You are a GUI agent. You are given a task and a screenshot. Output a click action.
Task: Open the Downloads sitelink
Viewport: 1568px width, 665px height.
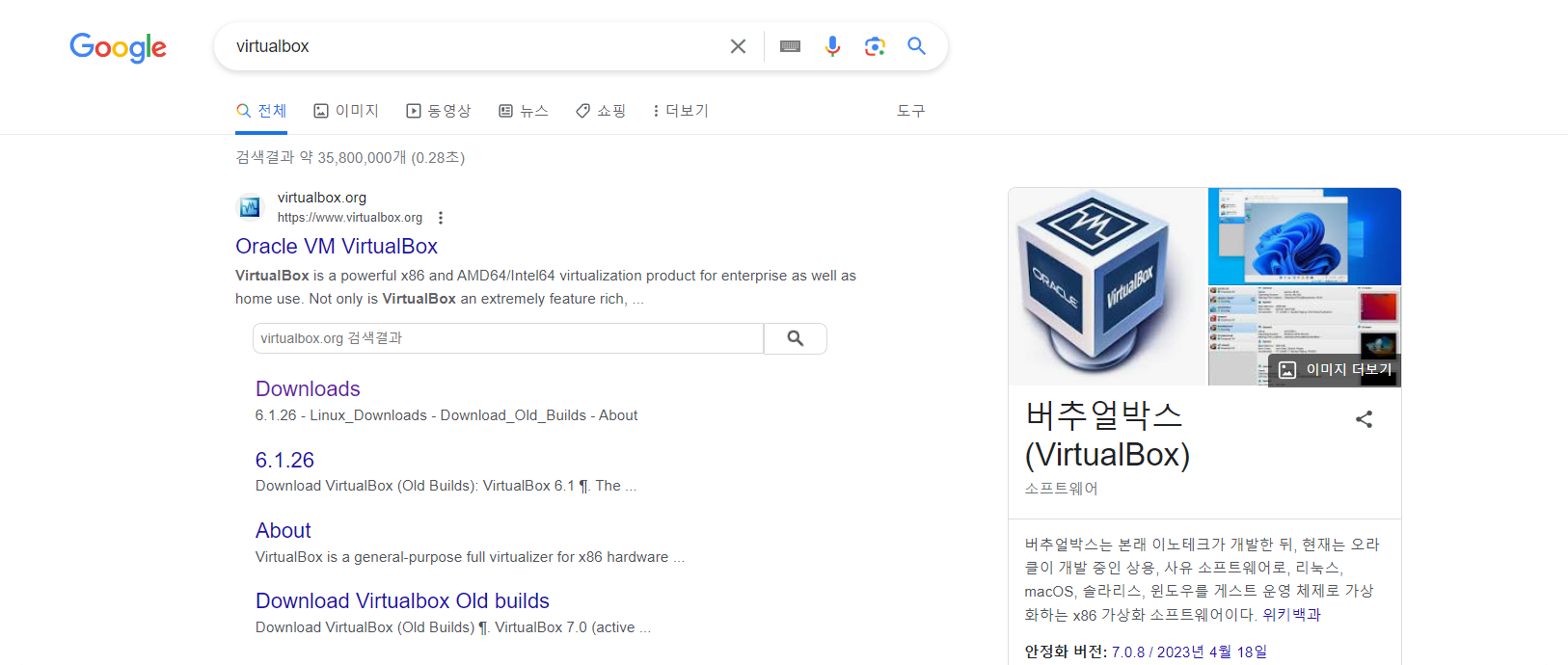point(308,388)
